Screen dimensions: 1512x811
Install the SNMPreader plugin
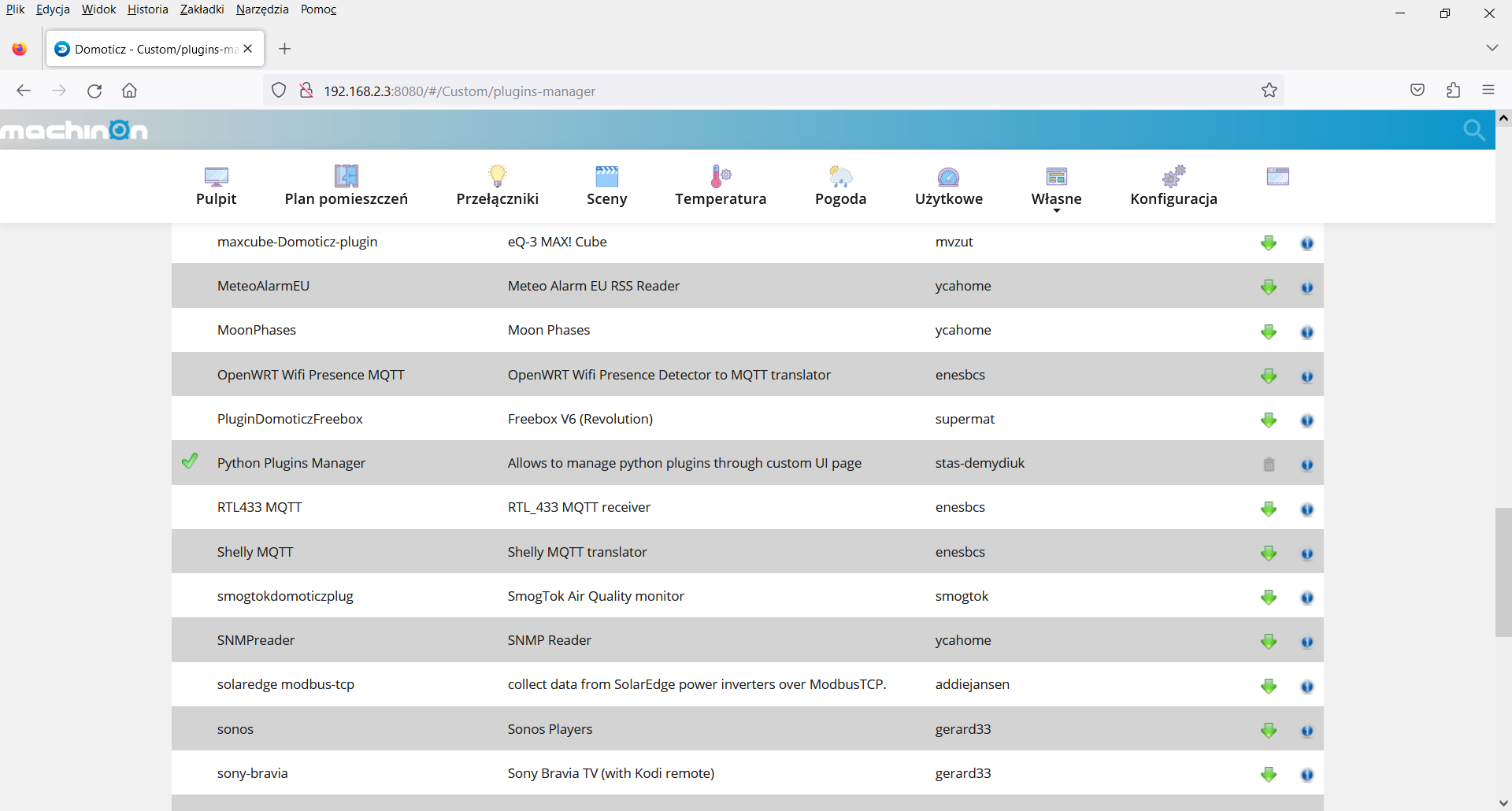(x=1268, y=642)
